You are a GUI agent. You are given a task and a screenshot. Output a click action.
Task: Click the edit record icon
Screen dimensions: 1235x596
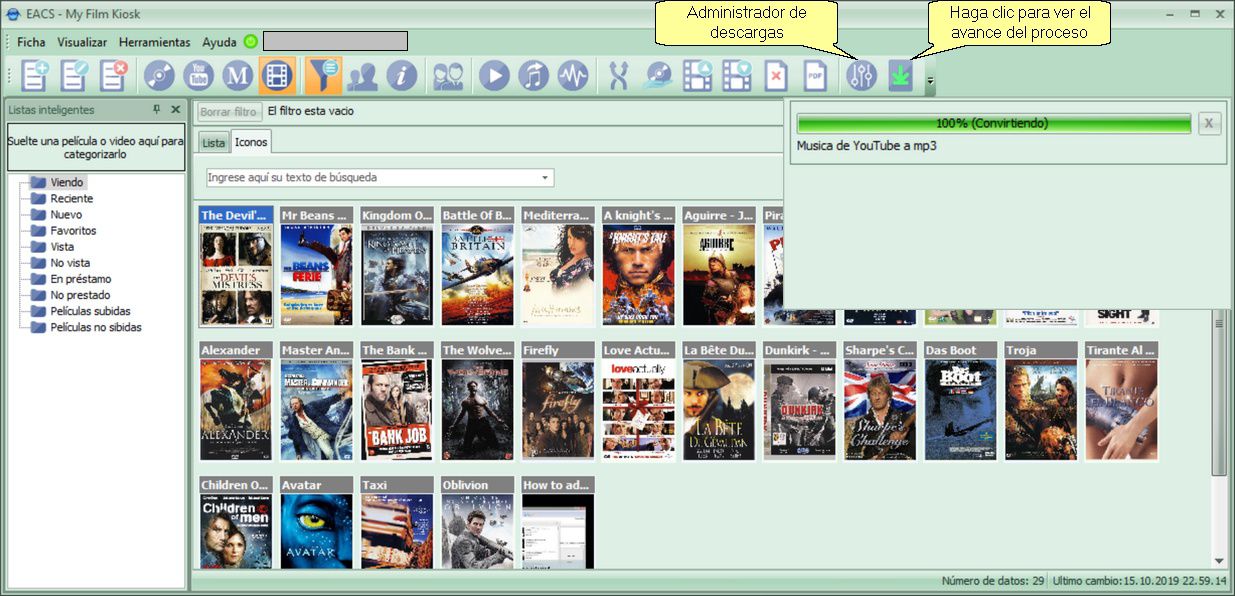point(75,76)
